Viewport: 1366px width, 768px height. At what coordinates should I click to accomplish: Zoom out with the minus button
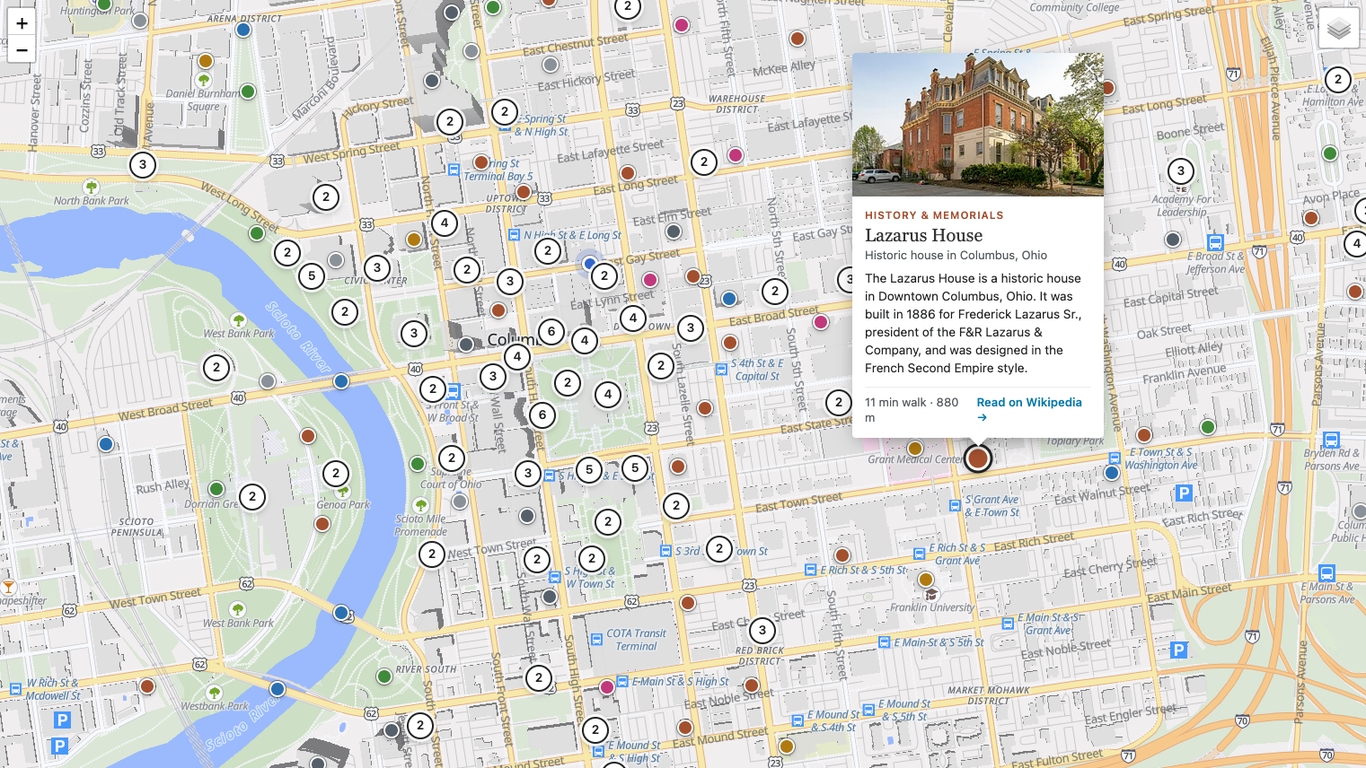[22, 50]
